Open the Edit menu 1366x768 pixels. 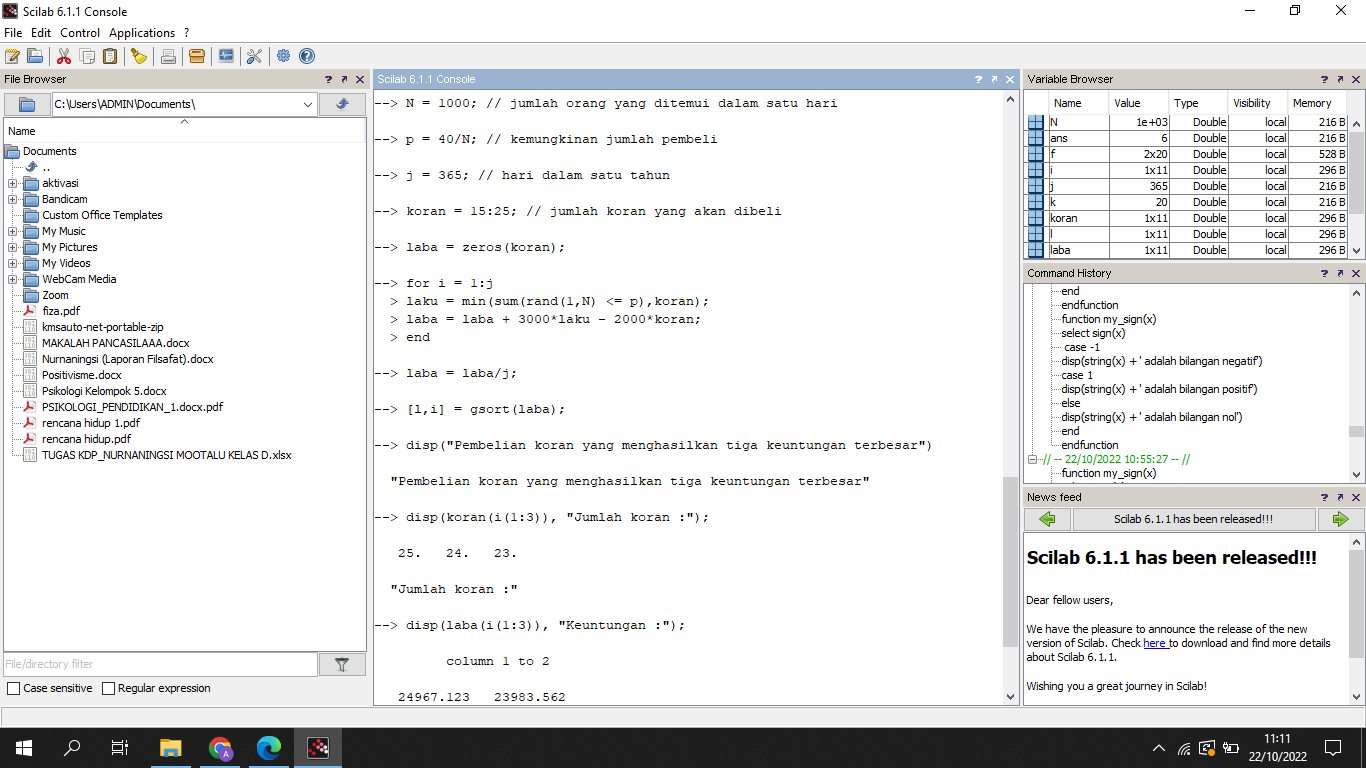pyautogui.click(x=41, y=33)
